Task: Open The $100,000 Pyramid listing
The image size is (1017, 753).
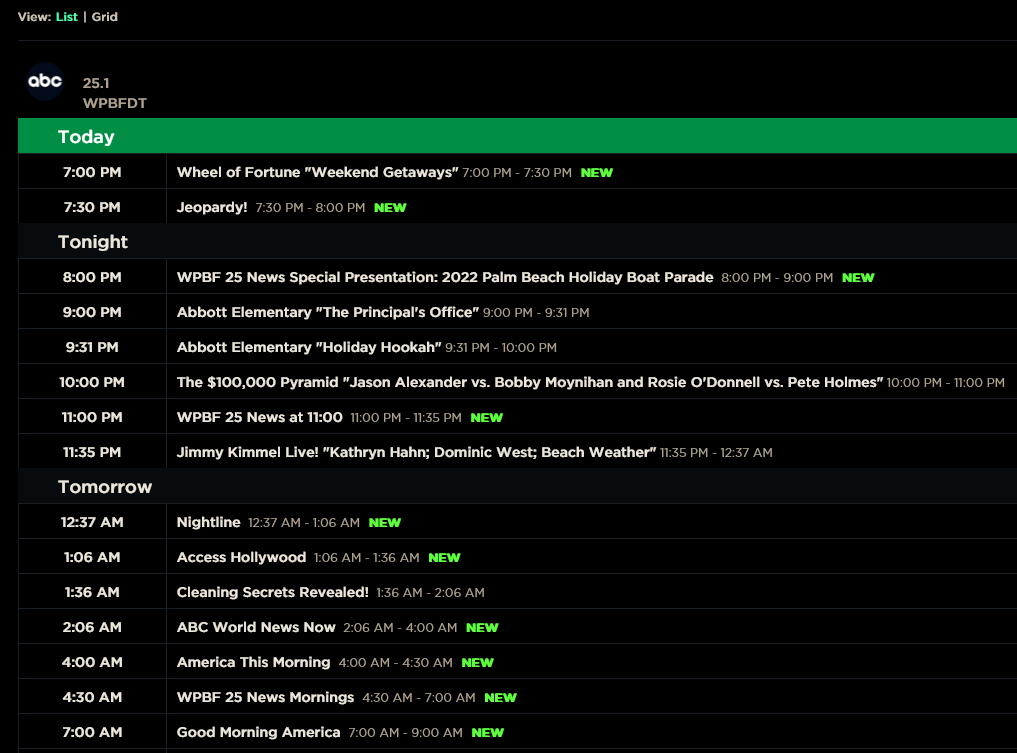Action: (x=530, y=382)
